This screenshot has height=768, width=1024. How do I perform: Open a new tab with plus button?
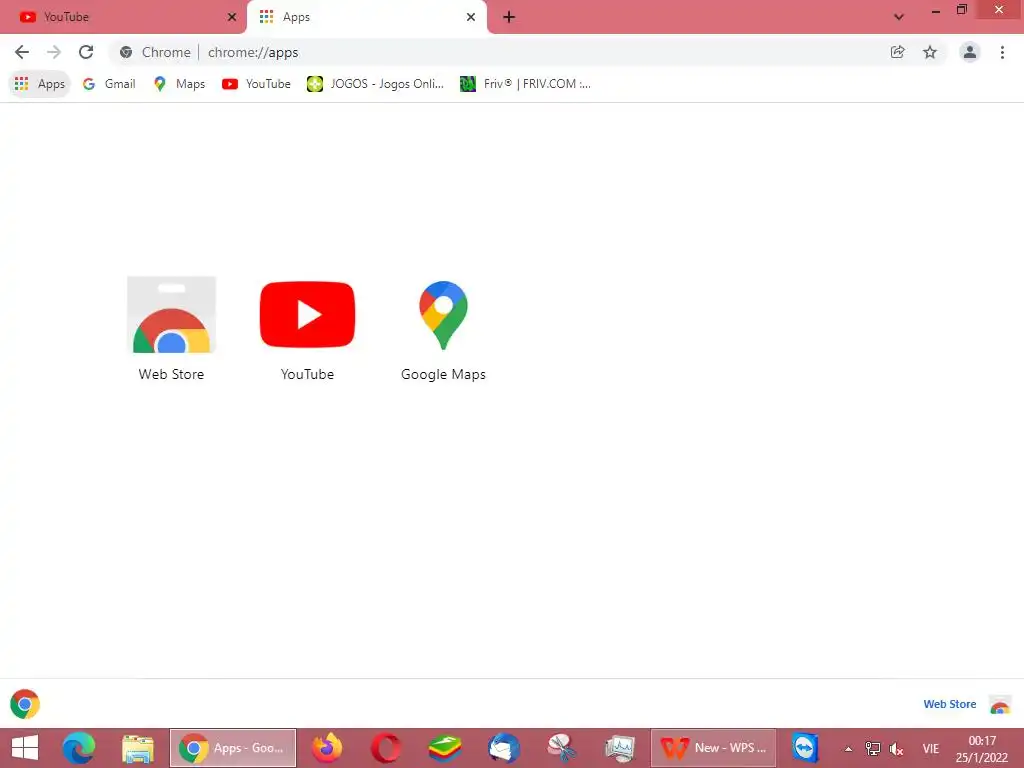coord(509,17)
